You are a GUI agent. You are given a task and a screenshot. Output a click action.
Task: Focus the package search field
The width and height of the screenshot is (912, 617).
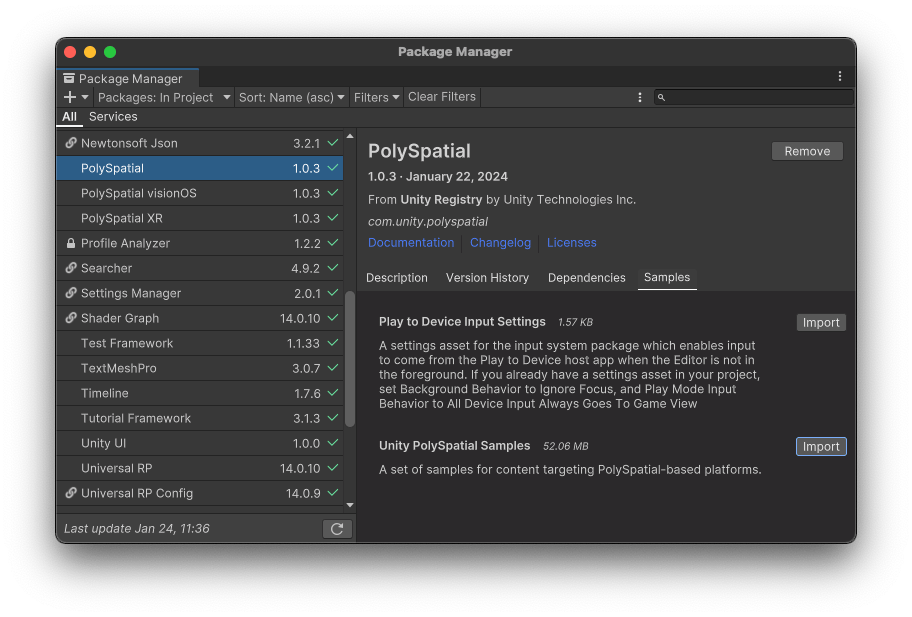coord(753,97)
